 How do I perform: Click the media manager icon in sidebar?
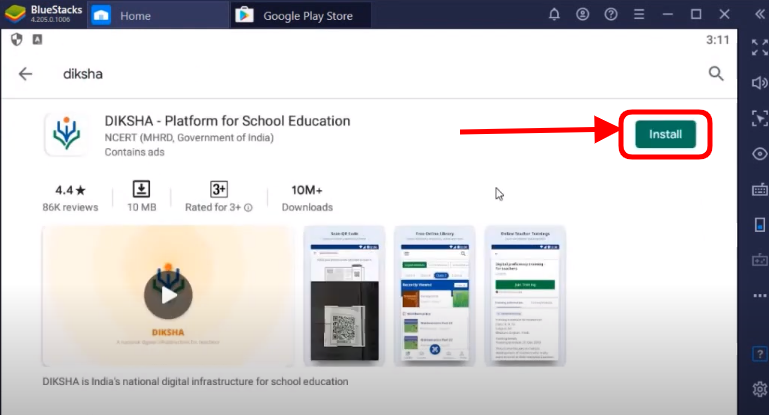(760, 260)
